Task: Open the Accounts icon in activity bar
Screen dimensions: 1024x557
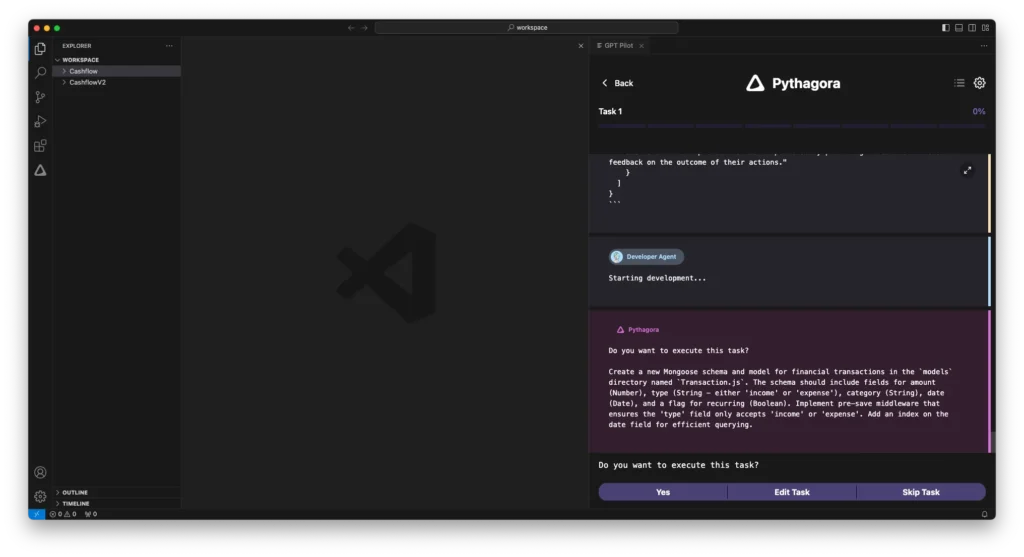Action: coord(40,472)
